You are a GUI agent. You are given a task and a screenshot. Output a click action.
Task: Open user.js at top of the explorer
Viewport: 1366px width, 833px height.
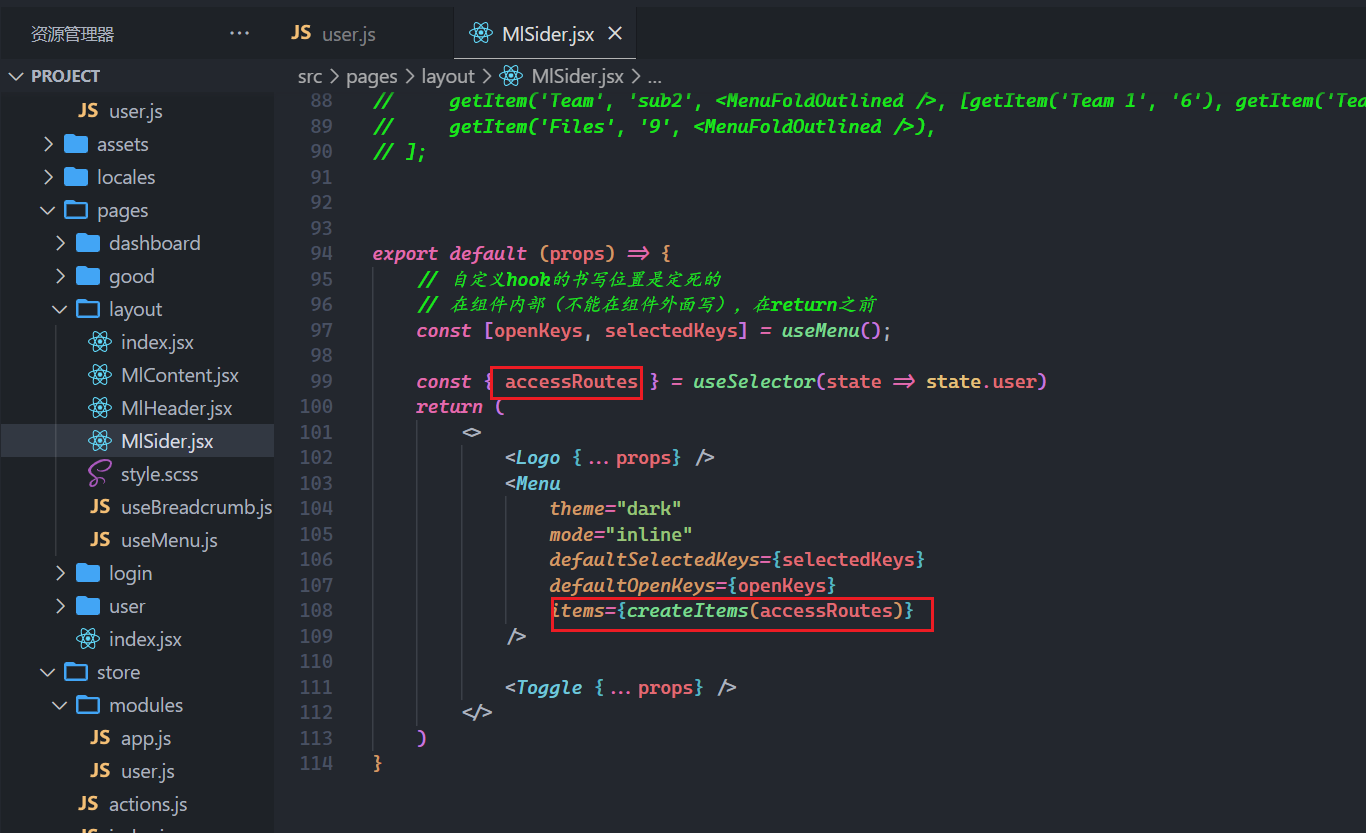(137, 112)
